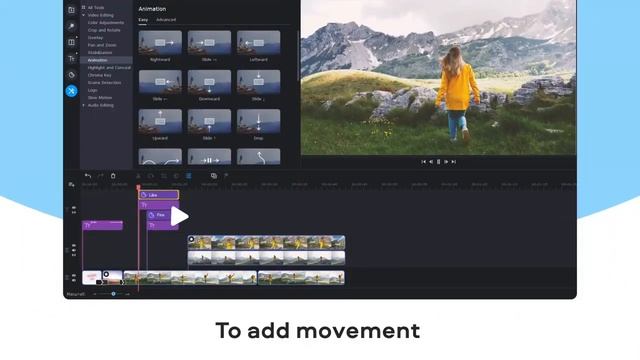Open Highlight and Conceal tool

tap(109, 68)
